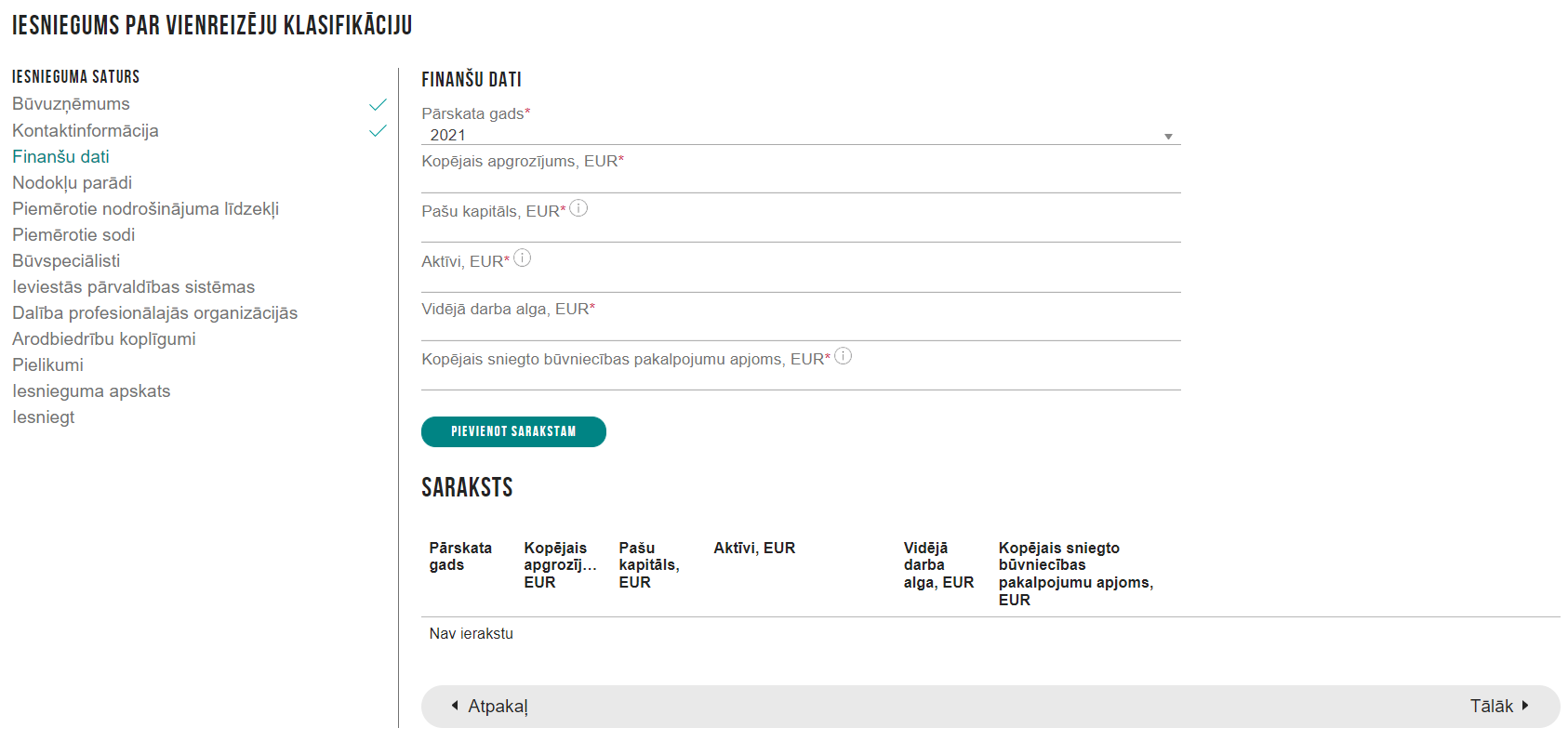Click the Kopējais apgrozījums input field

pos(801,182)
